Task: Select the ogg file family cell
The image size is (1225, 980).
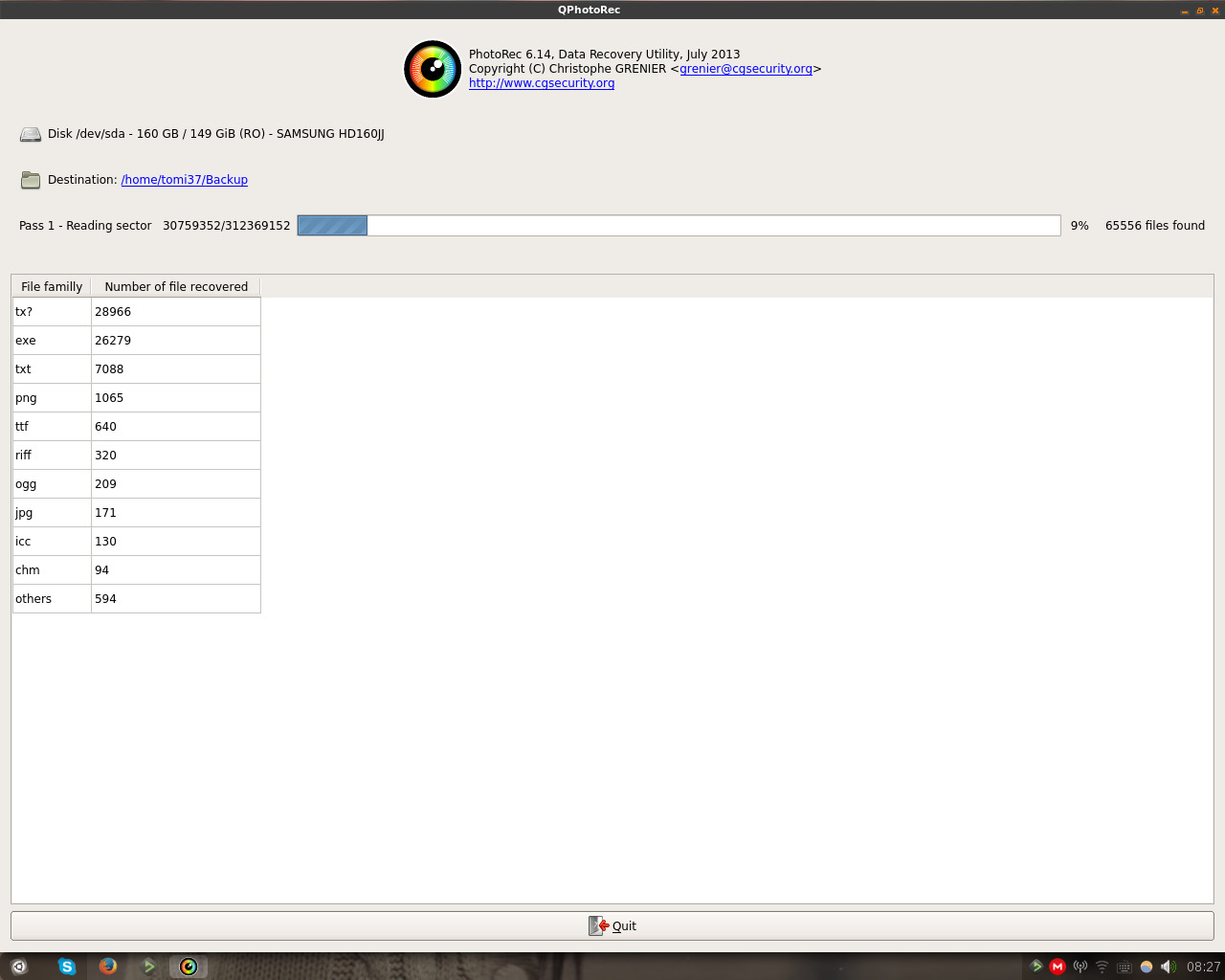Action: point(52,484)
